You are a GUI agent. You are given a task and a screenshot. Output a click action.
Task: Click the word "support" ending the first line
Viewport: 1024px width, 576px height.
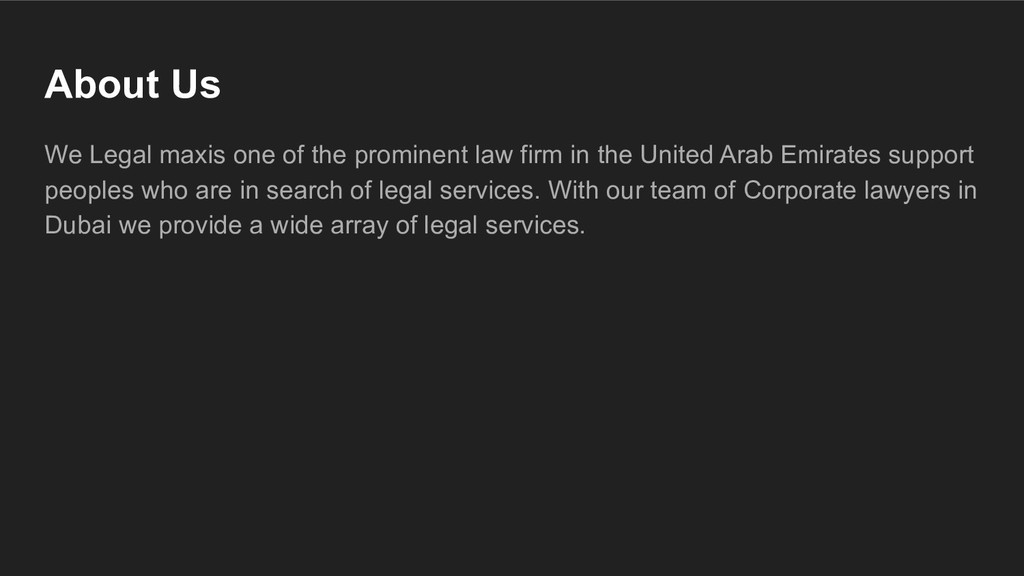point(931,157)
